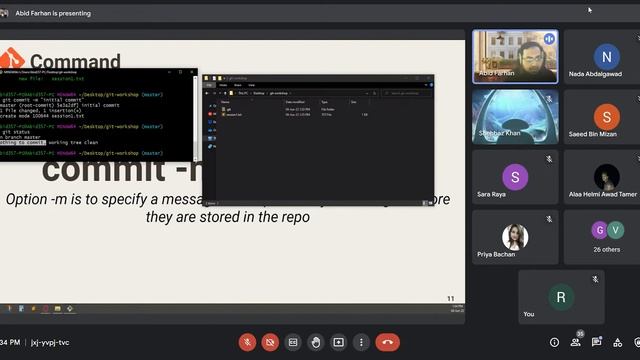The image size is (640, 360).
Task: Click the meeting code jxj-yvpj-tvc
Action: click(x=50, y=342)
